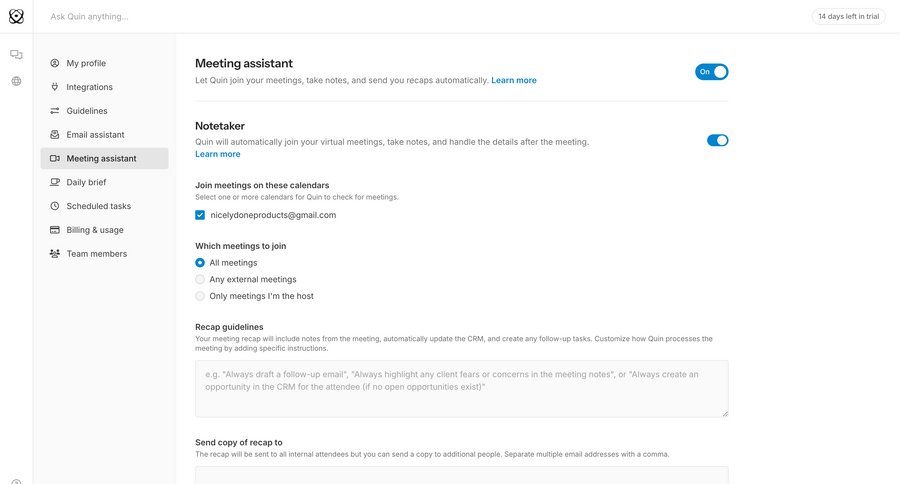Click the Email assistant inbox icon
900x484 pixels.
coord(55,135)
